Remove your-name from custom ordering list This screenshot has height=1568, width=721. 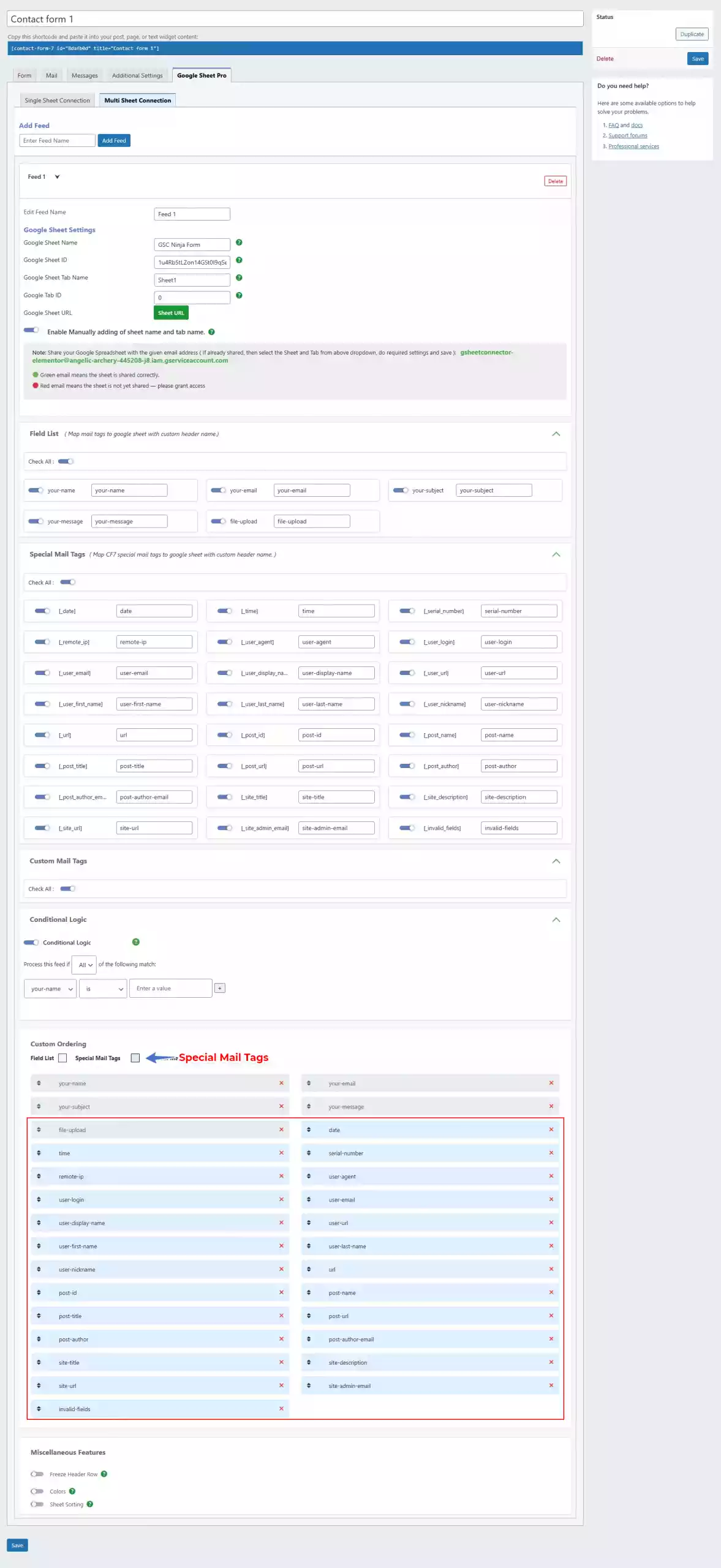pyautogui.click(x=281, y=1083)
